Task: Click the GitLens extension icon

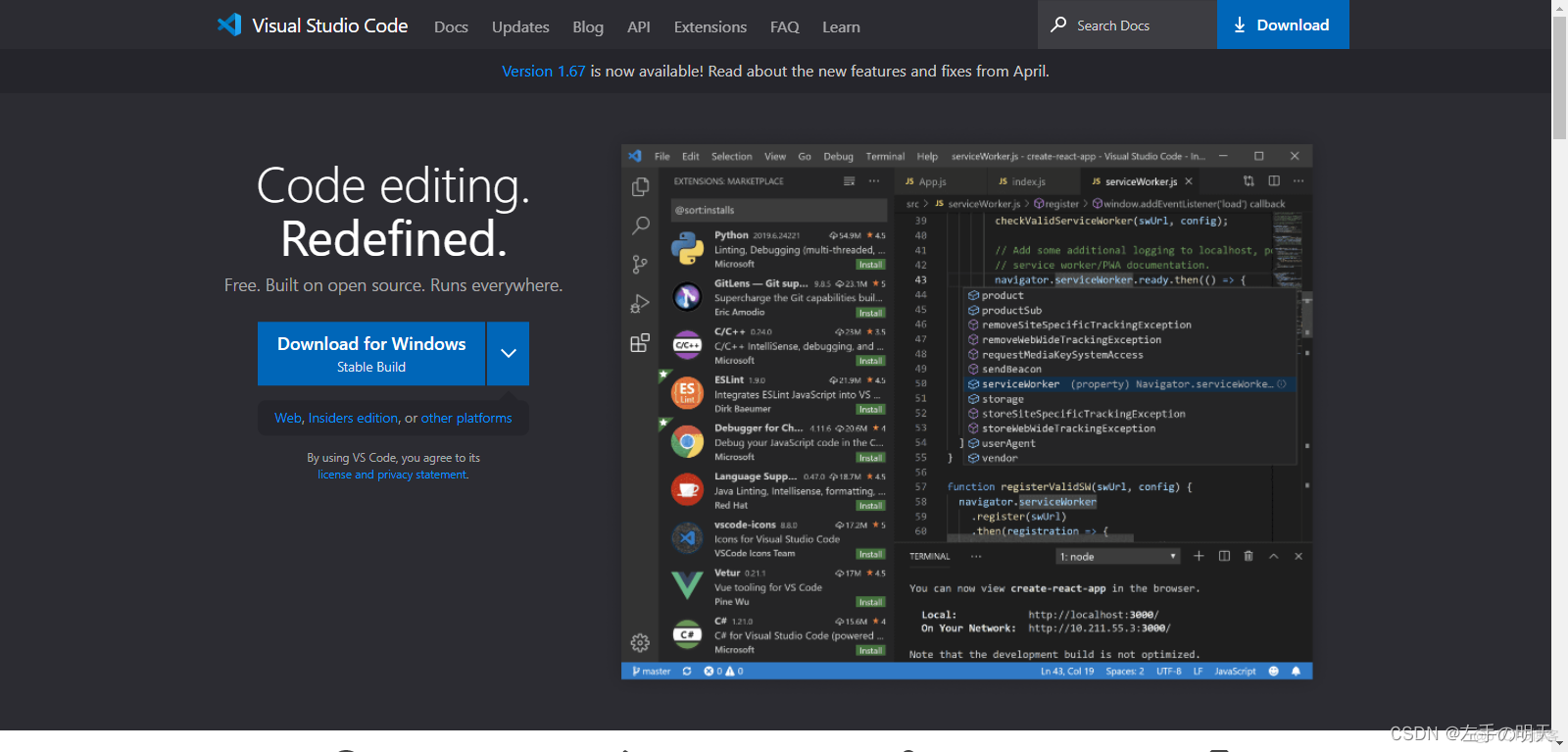Action: 687,297
